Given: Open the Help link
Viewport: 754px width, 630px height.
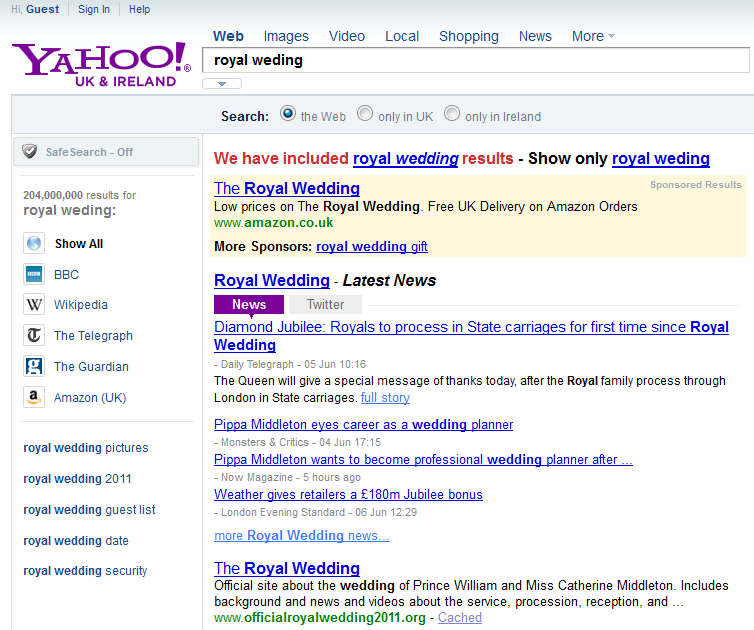Looking at the screenshot, I should [x=139, y=9].
